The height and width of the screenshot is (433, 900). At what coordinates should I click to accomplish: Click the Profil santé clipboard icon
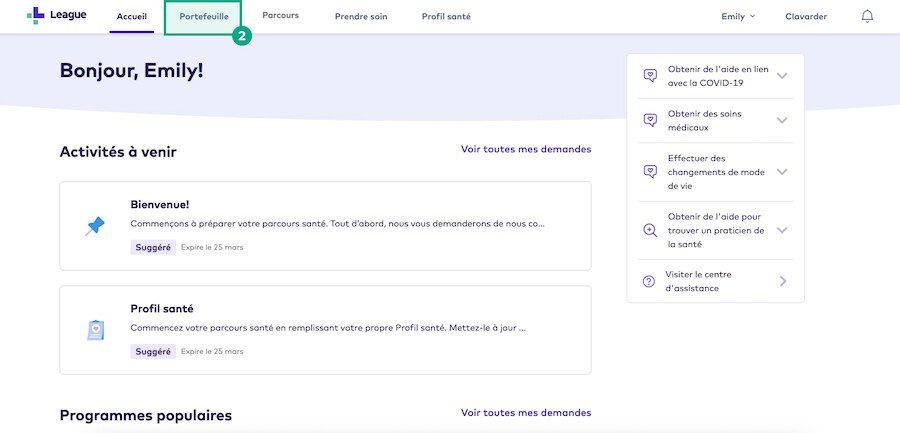[95, 330]
